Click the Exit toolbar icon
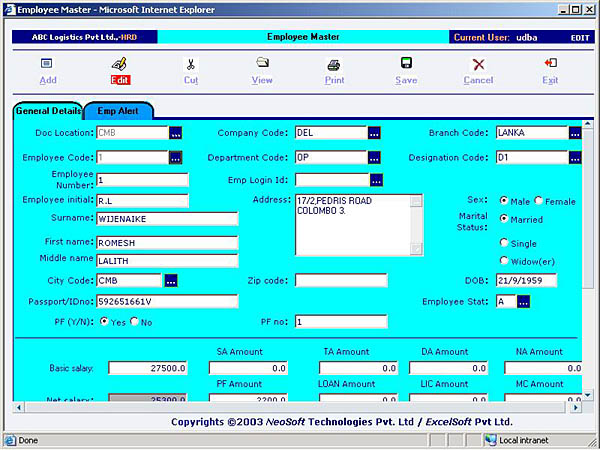 point(550,63)
